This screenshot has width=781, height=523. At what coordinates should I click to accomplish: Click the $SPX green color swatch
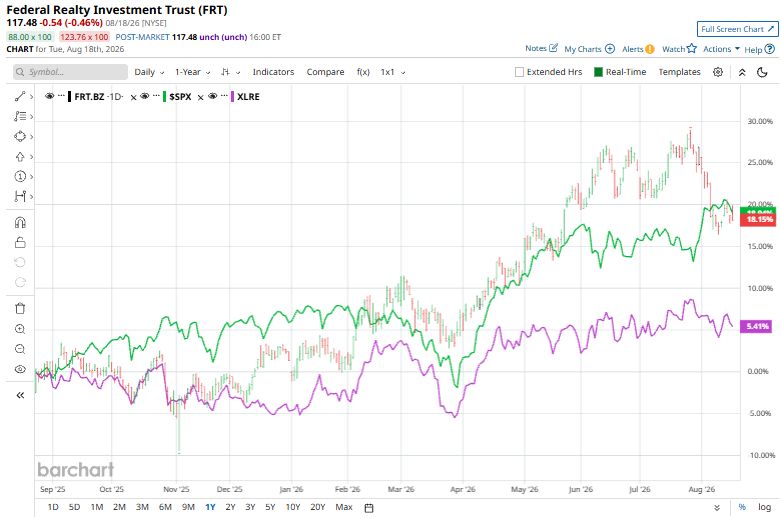coord(164,97)
